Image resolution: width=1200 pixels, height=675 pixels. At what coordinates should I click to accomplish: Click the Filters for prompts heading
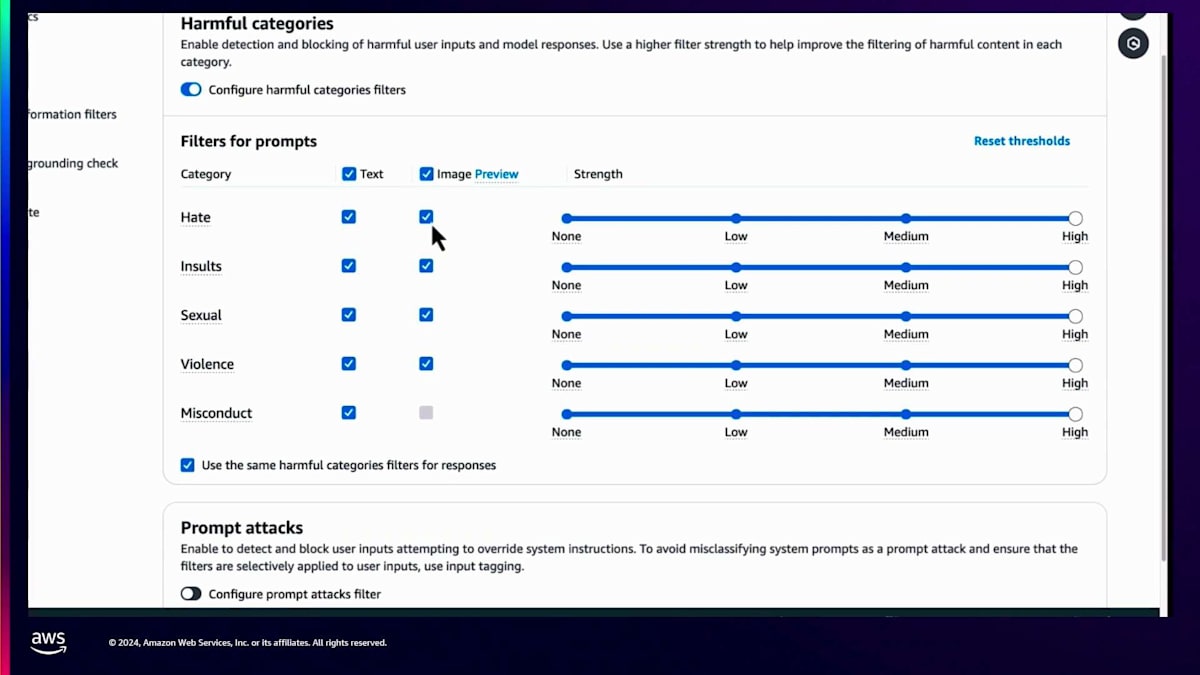249,141
